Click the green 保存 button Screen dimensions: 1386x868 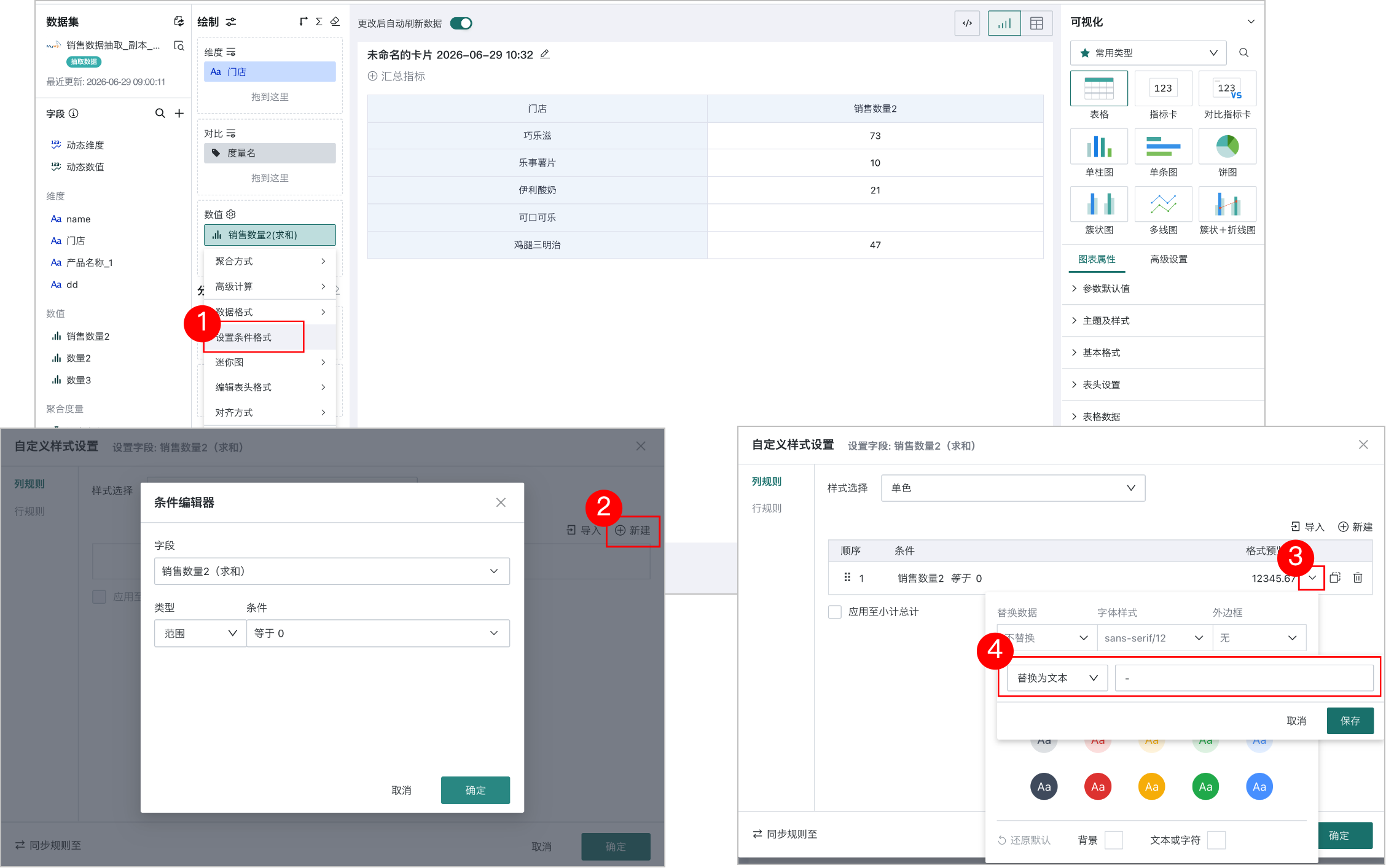point(1350,721)
